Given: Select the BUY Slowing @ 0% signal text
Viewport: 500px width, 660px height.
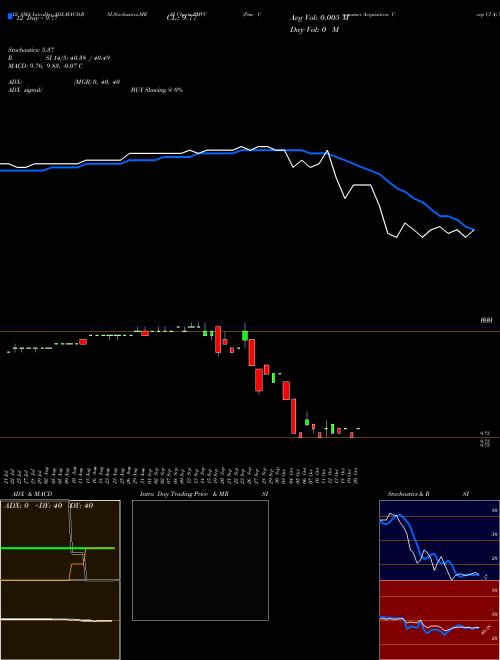Looking at the screenshot, I should coord(157,90).
